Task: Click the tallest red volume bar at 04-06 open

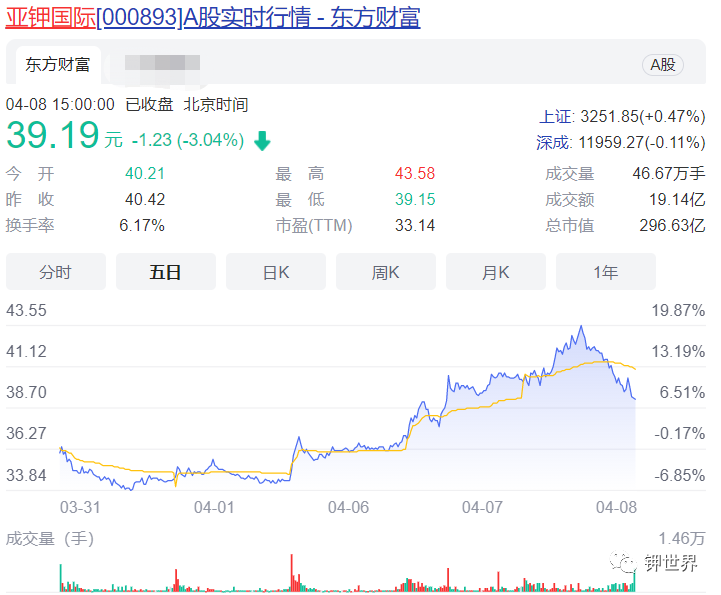Action: pyautogui.click(x=292, y=573)
